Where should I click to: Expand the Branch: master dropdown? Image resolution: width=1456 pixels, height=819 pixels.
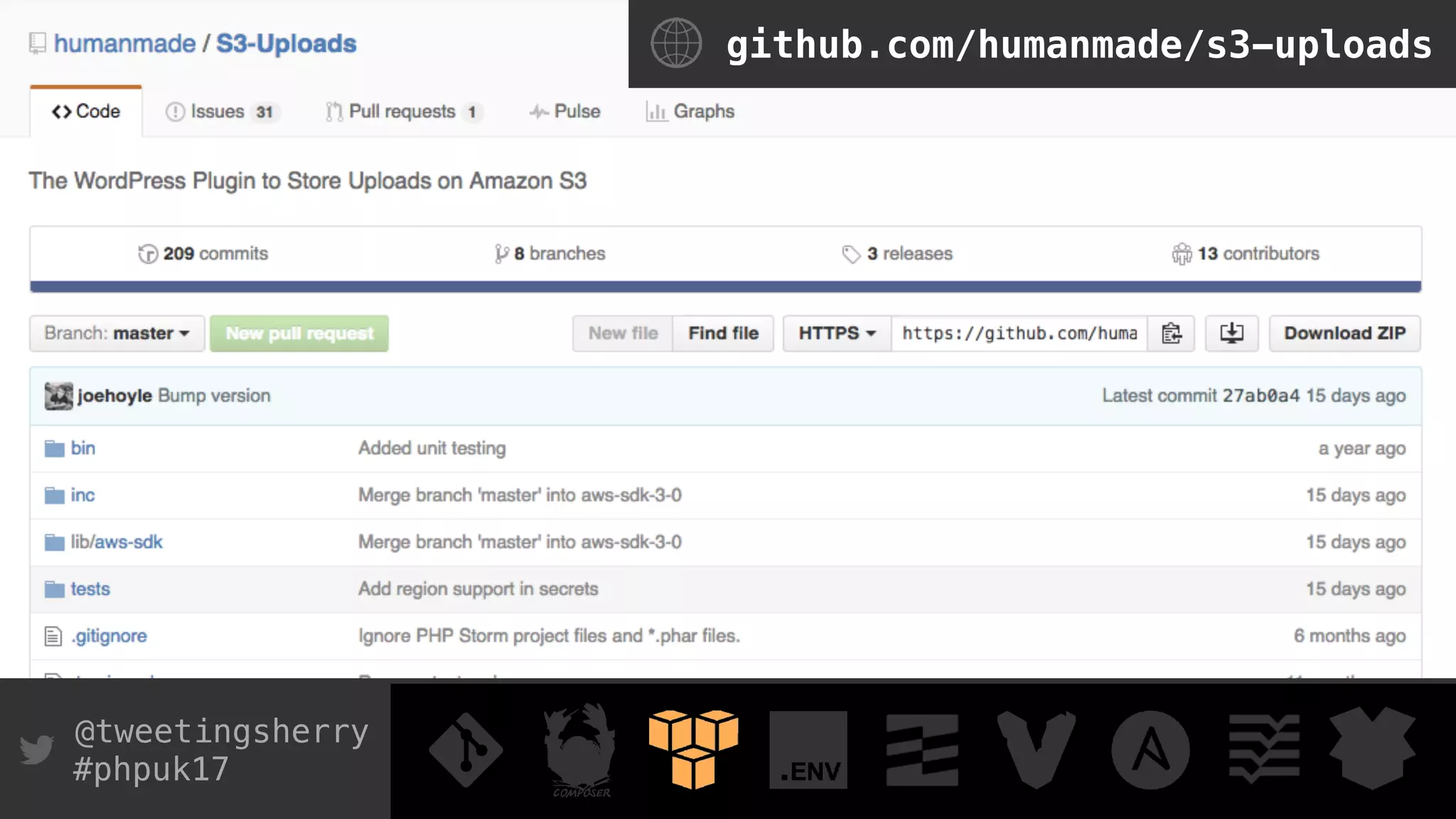point(117,333)
